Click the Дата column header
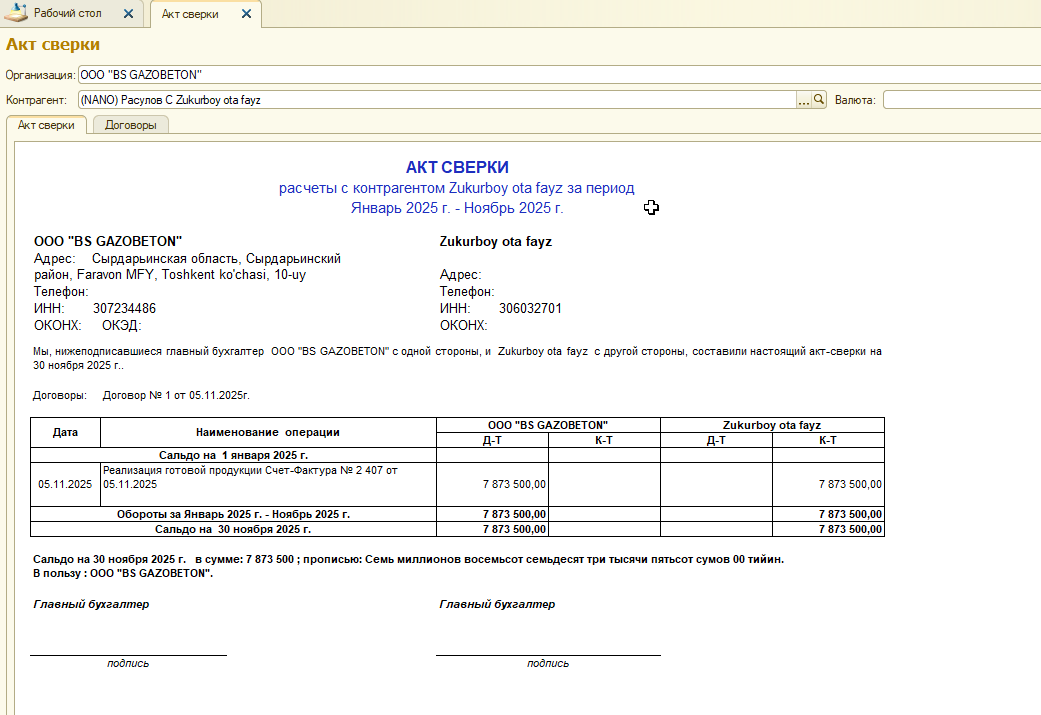Screen dimensions: 1041x715 [x=65, y=432]
